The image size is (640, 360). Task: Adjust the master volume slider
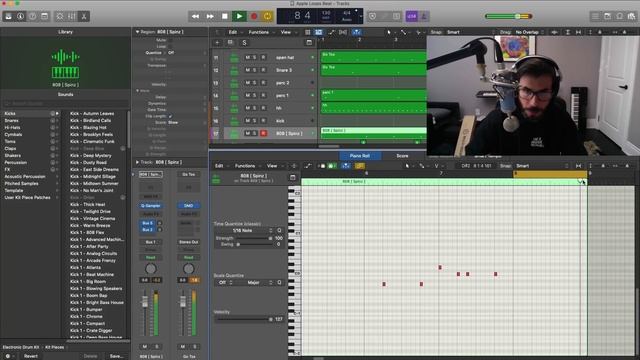click(x=509, y=16)
